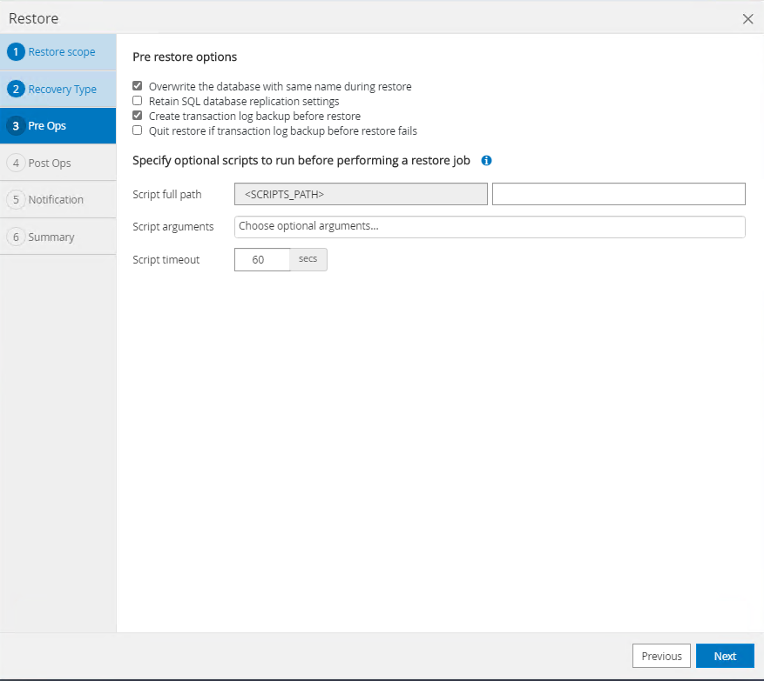Uncheck Overwrite the database with same name

coord(138,87)
